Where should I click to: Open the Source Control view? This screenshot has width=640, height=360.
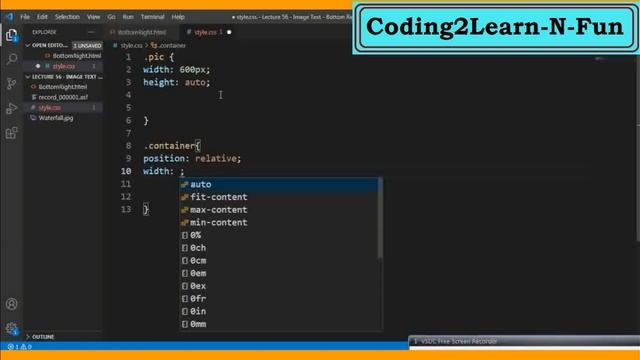12,84
